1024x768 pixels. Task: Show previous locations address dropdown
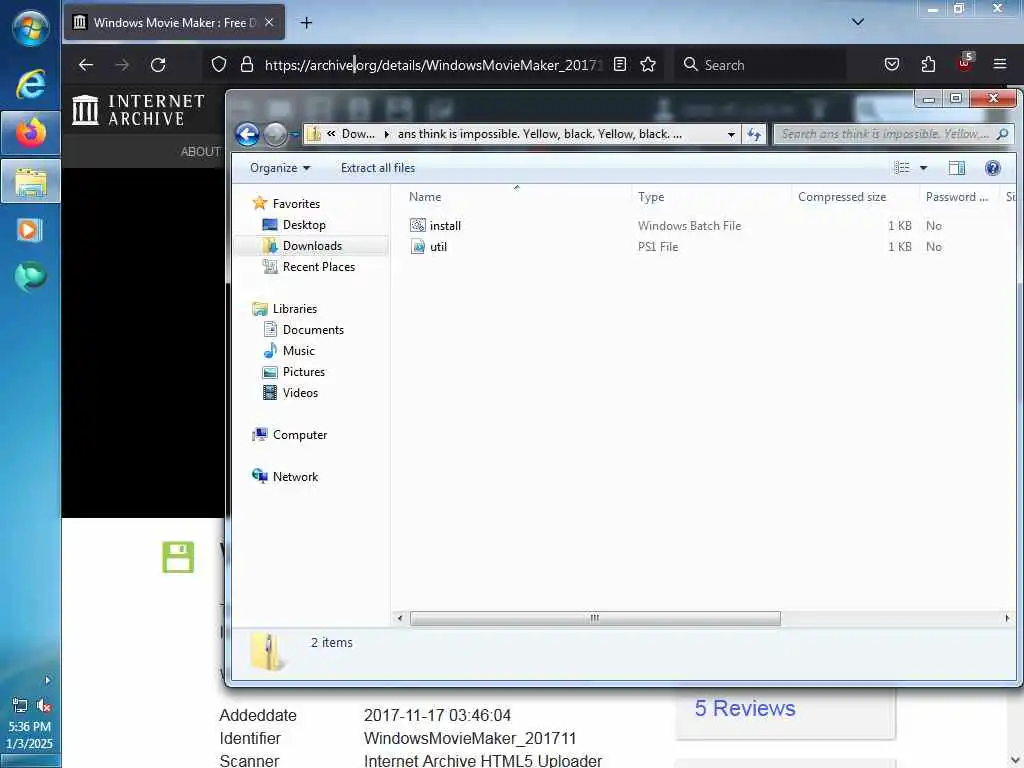point(731,134)
